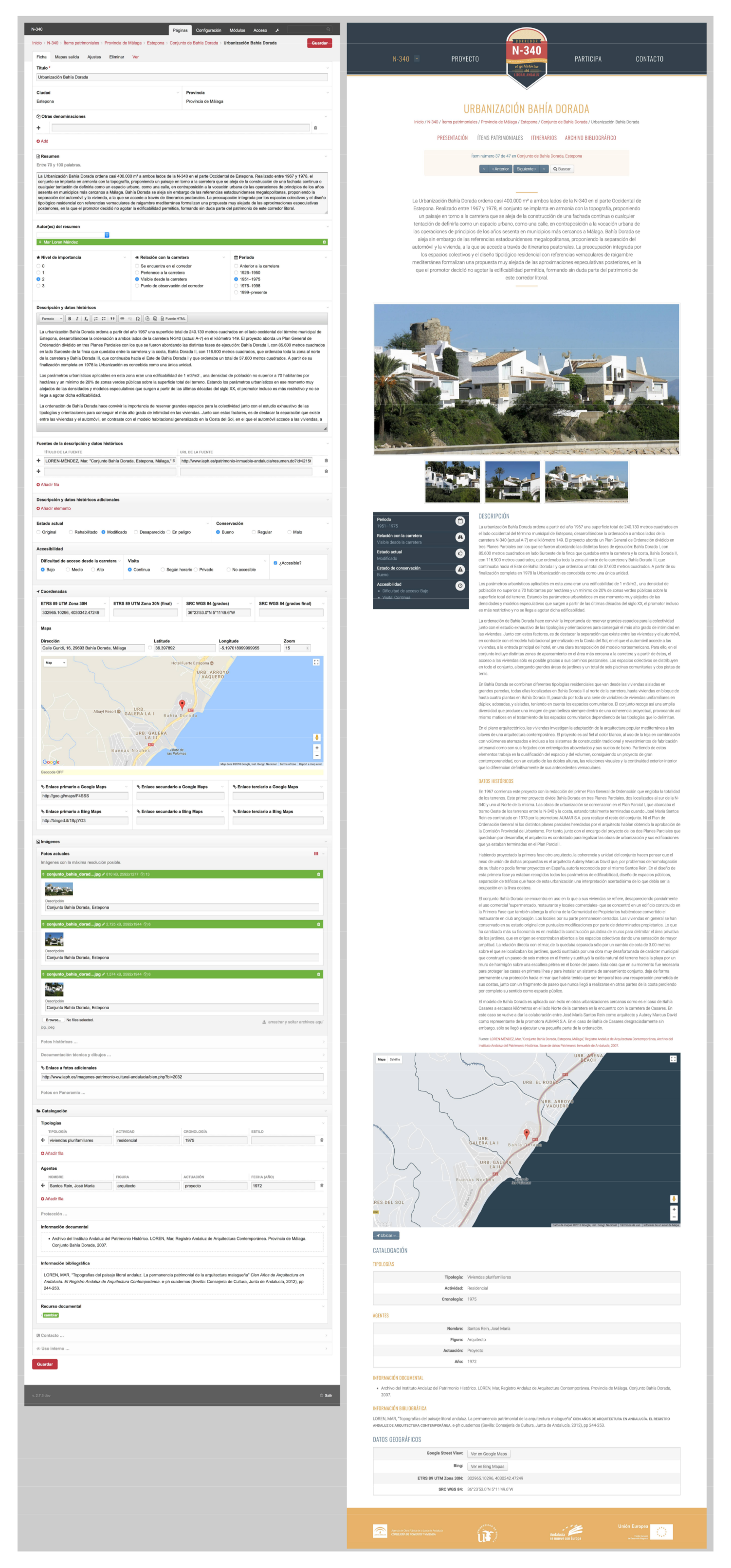Insert special character with the Omega icon
Image resolution: width=731 pixels, height=1568 pixels.
(138, 318)
